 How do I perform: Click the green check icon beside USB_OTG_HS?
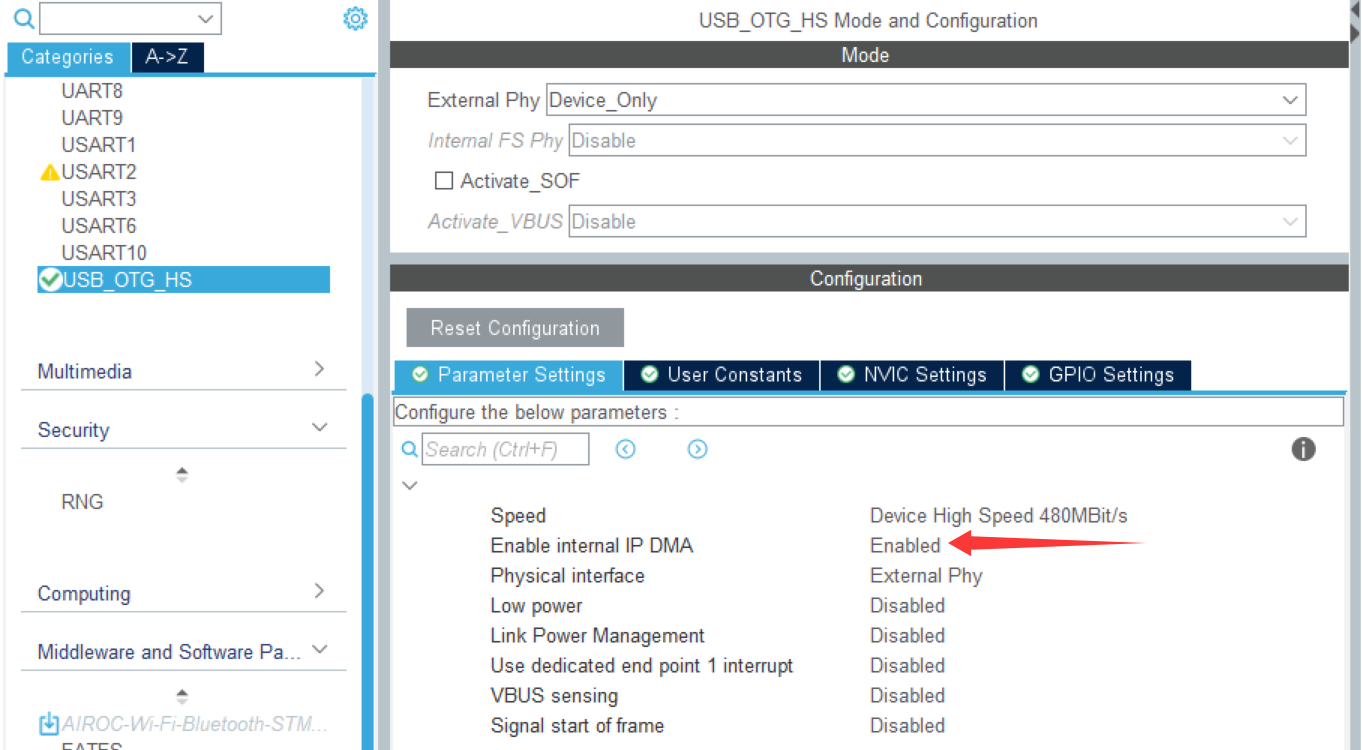49,280
